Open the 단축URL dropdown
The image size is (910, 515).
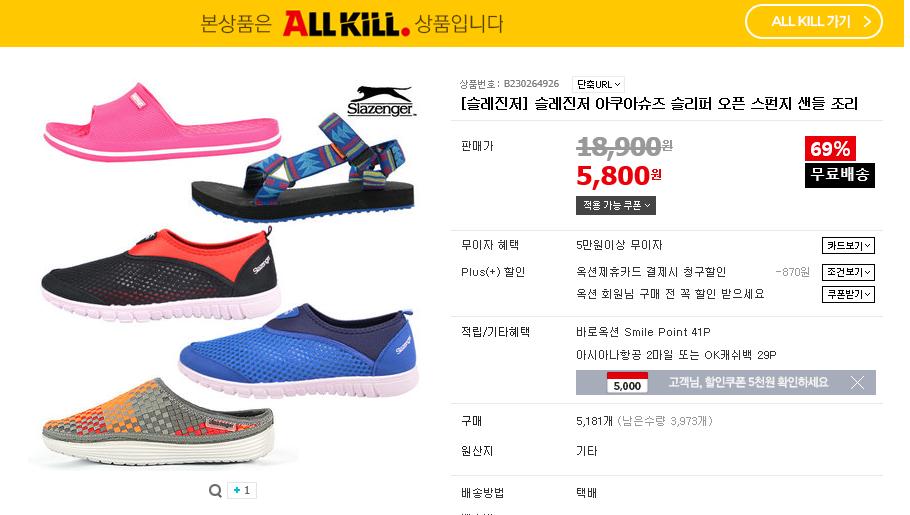point(598,84)
